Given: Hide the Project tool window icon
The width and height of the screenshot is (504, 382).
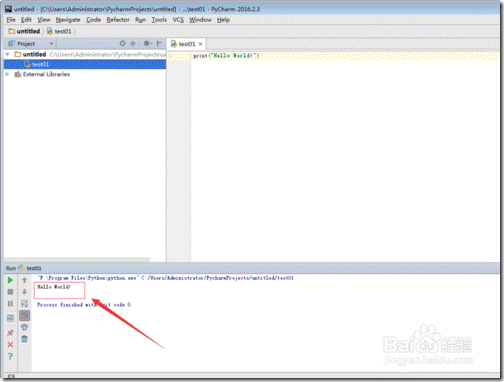Looking at the screenshot, I should pos(159,43).
